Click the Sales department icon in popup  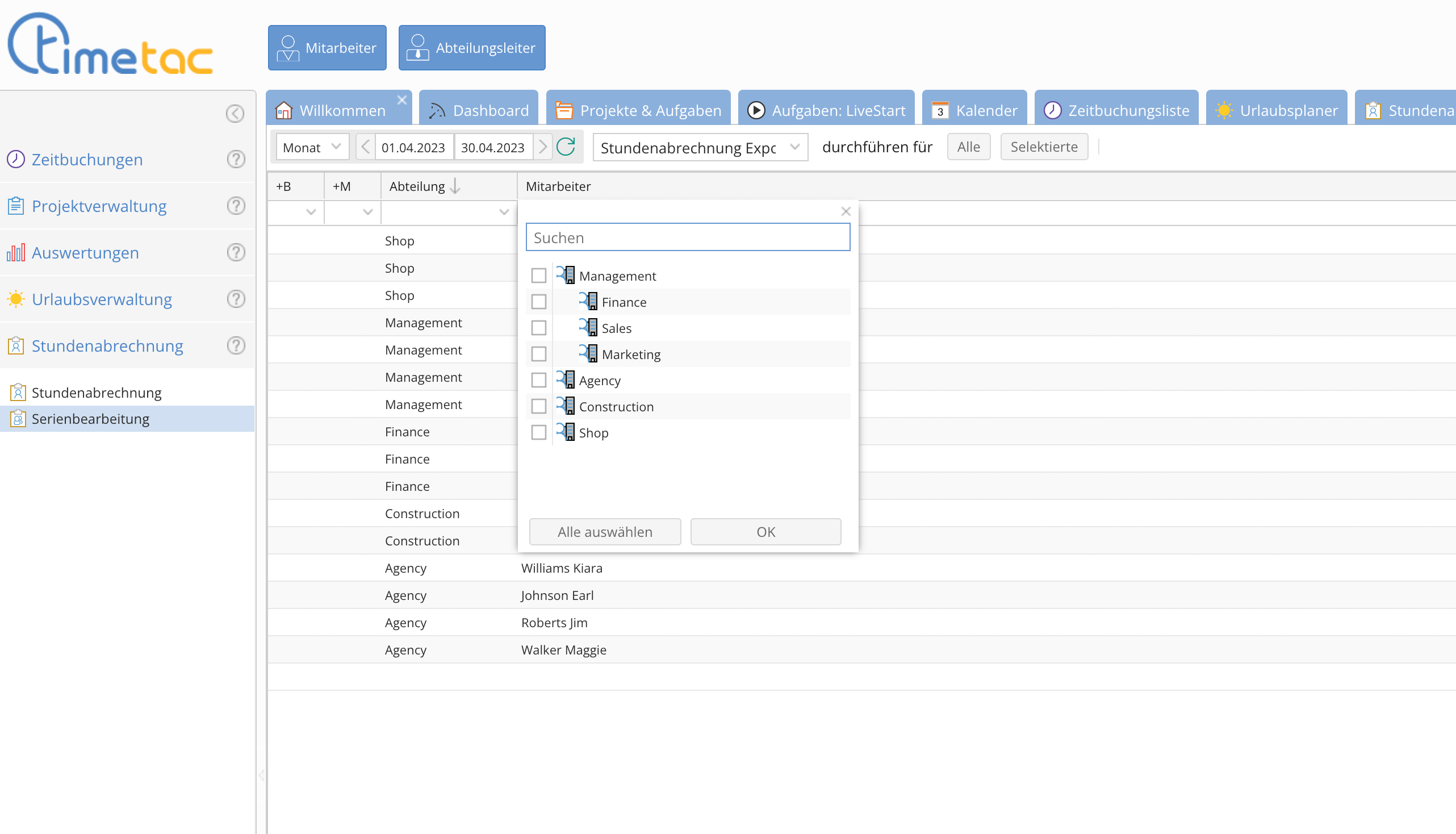(588, 327)
